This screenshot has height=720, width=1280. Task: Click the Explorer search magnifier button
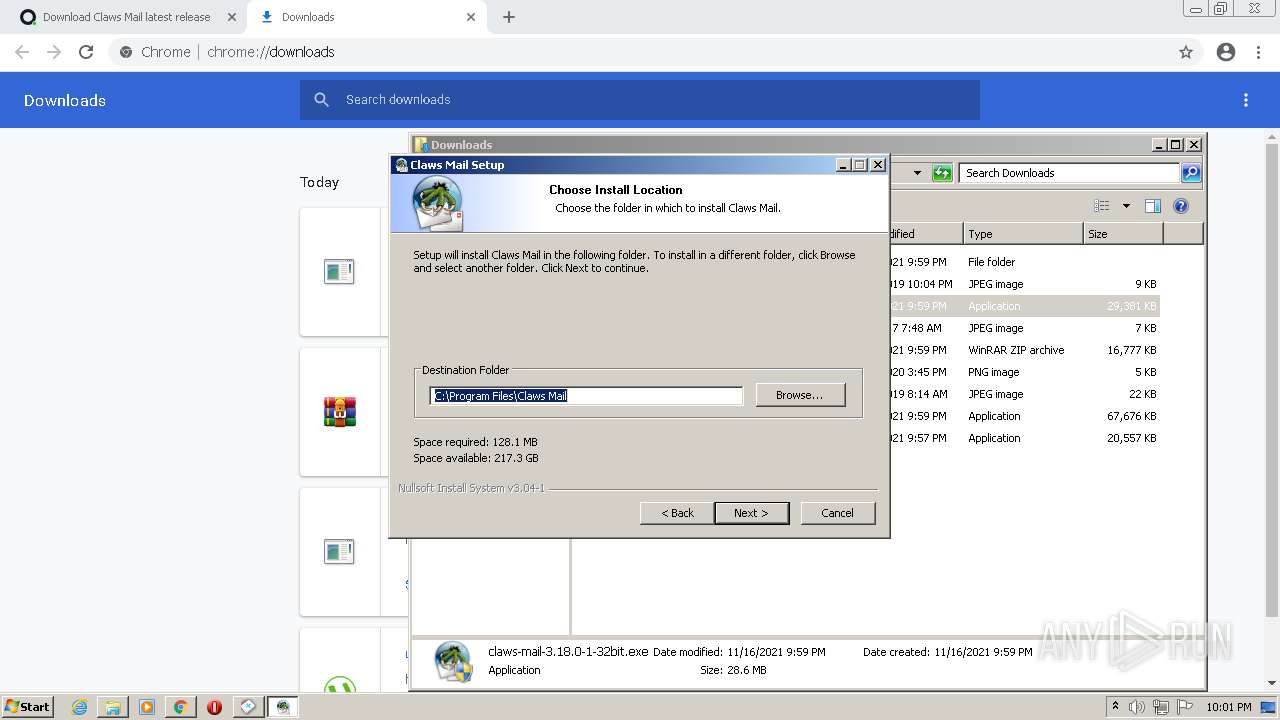[x=1191, y=173]
